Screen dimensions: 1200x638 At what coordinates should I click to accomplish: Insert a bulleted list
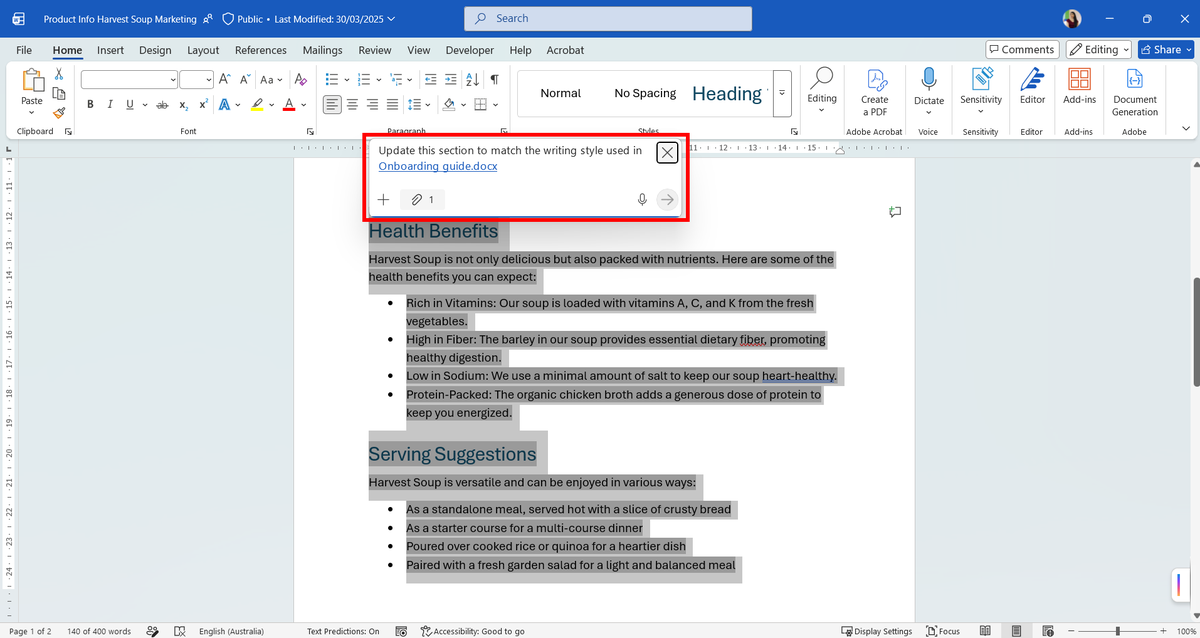[332, 79]
